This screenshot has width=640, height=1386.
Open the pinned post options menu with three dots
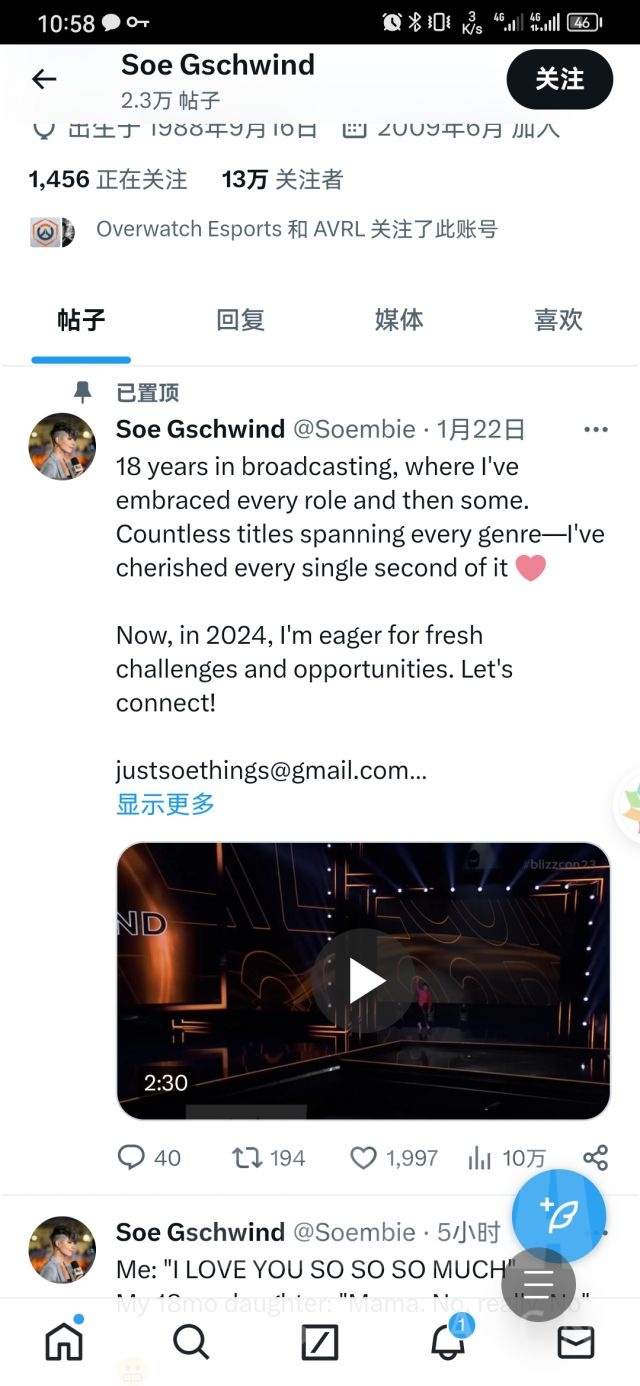click(x=595, y=428)
